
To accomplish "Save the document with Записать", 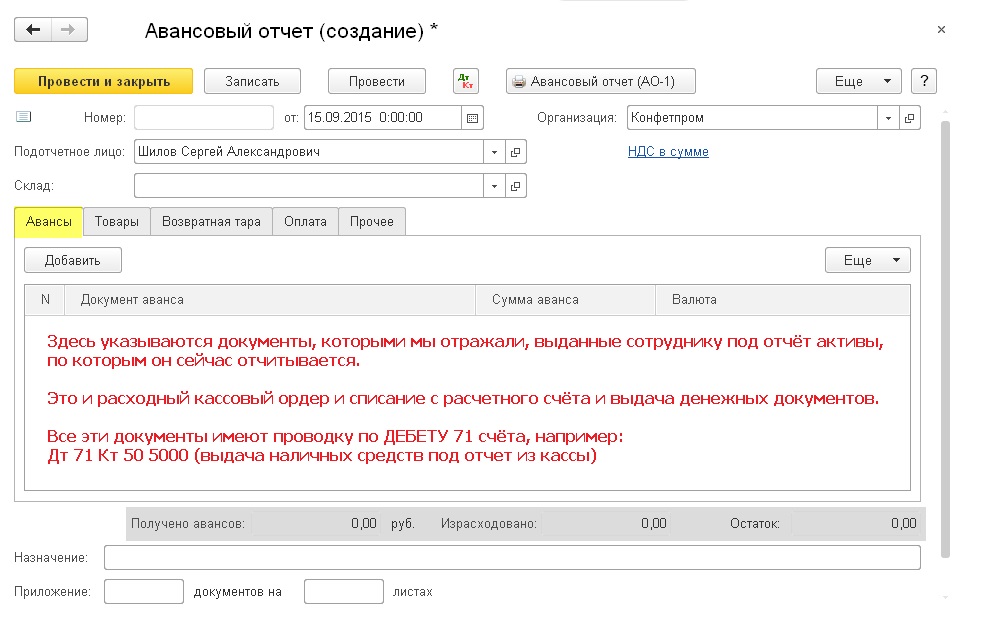I will [x=252, y=81].
